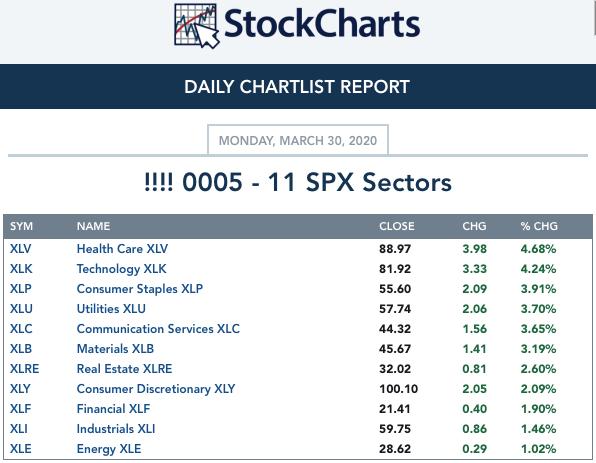Click the % CHG column header
The image size is (596, 463).
pyautogui.click(x=539, y=226)
